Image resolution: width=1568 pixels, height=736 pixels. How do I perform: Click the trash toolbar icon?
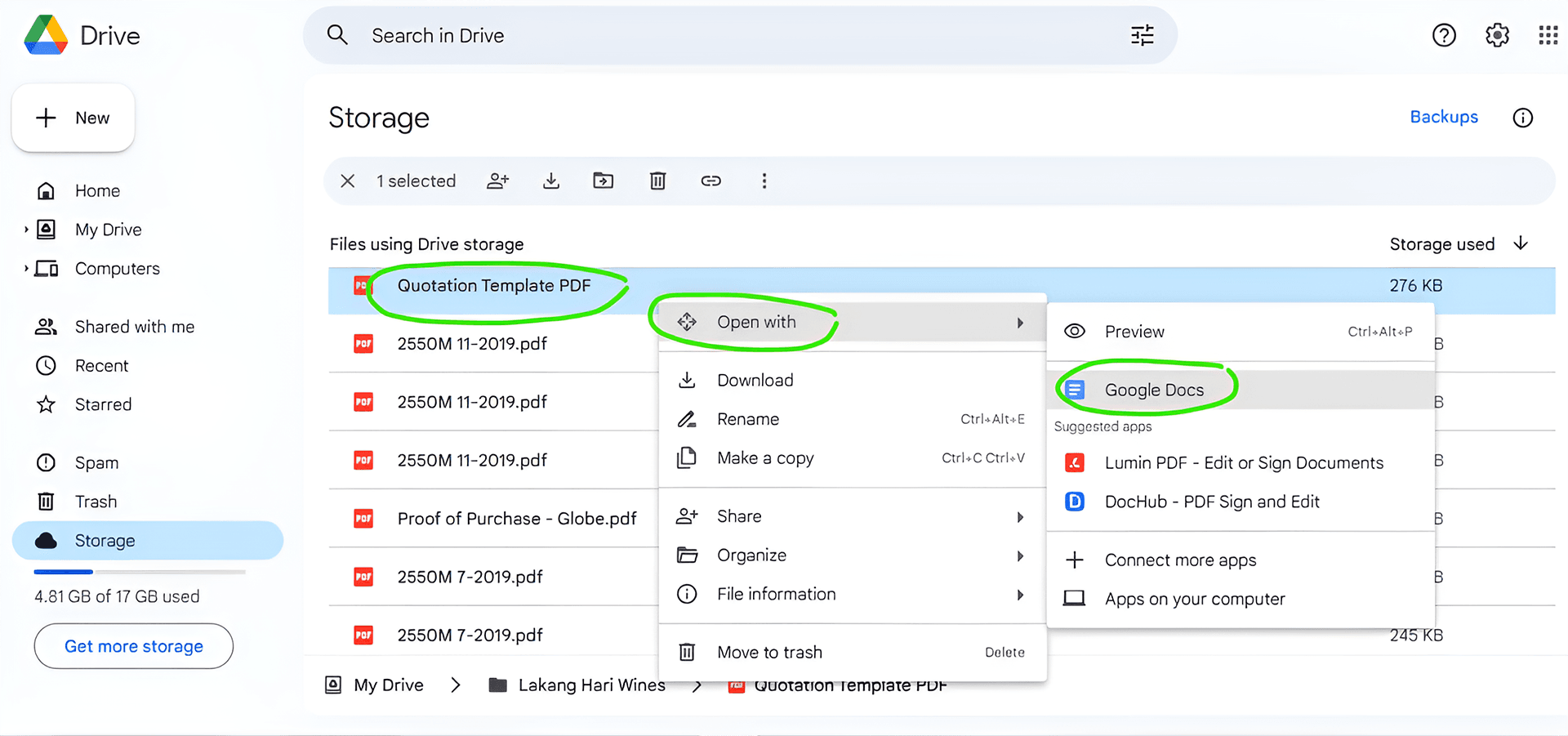[657, 181]
